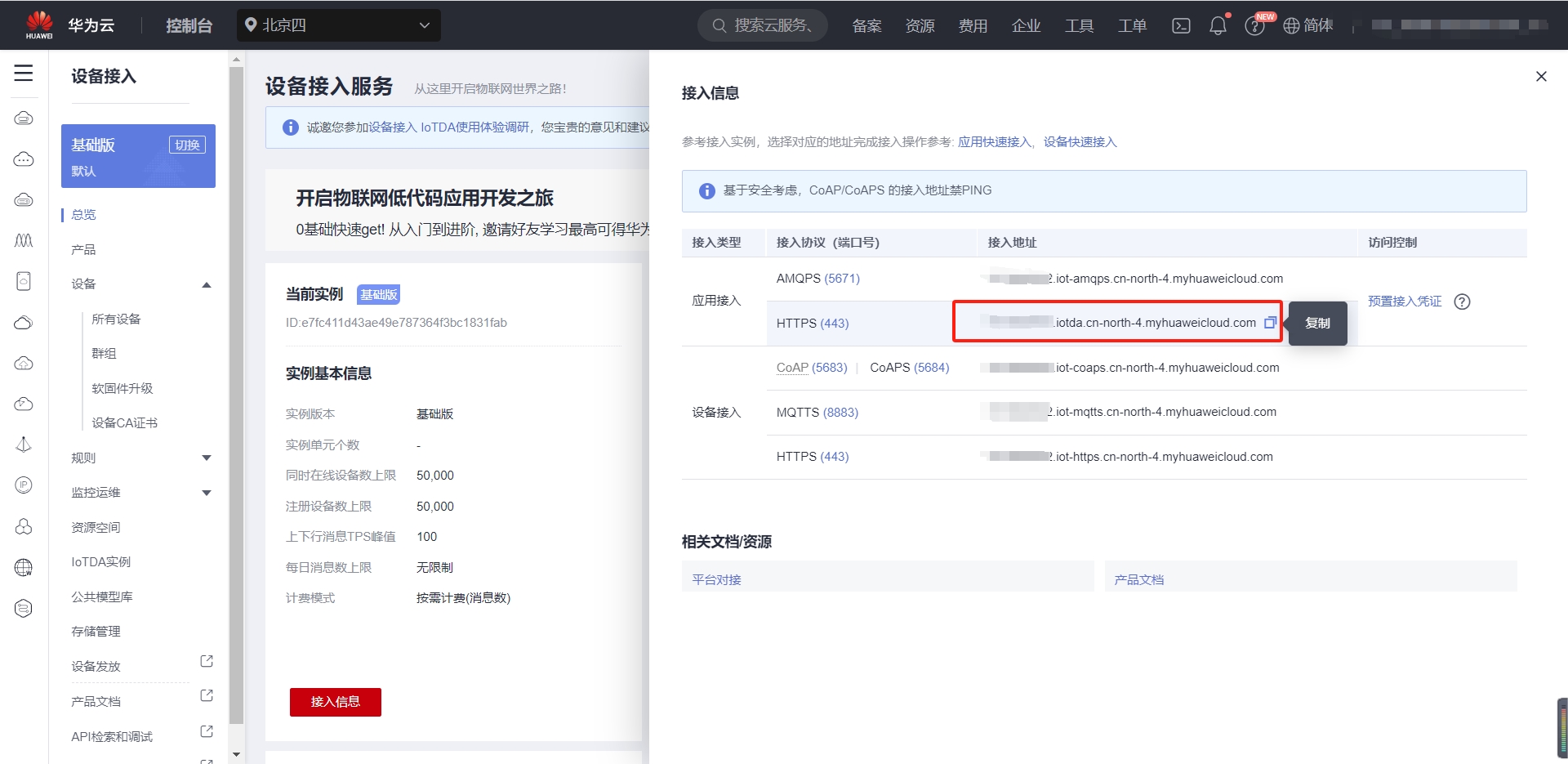Open the external link icon for 设备发放

pos(207,661)
